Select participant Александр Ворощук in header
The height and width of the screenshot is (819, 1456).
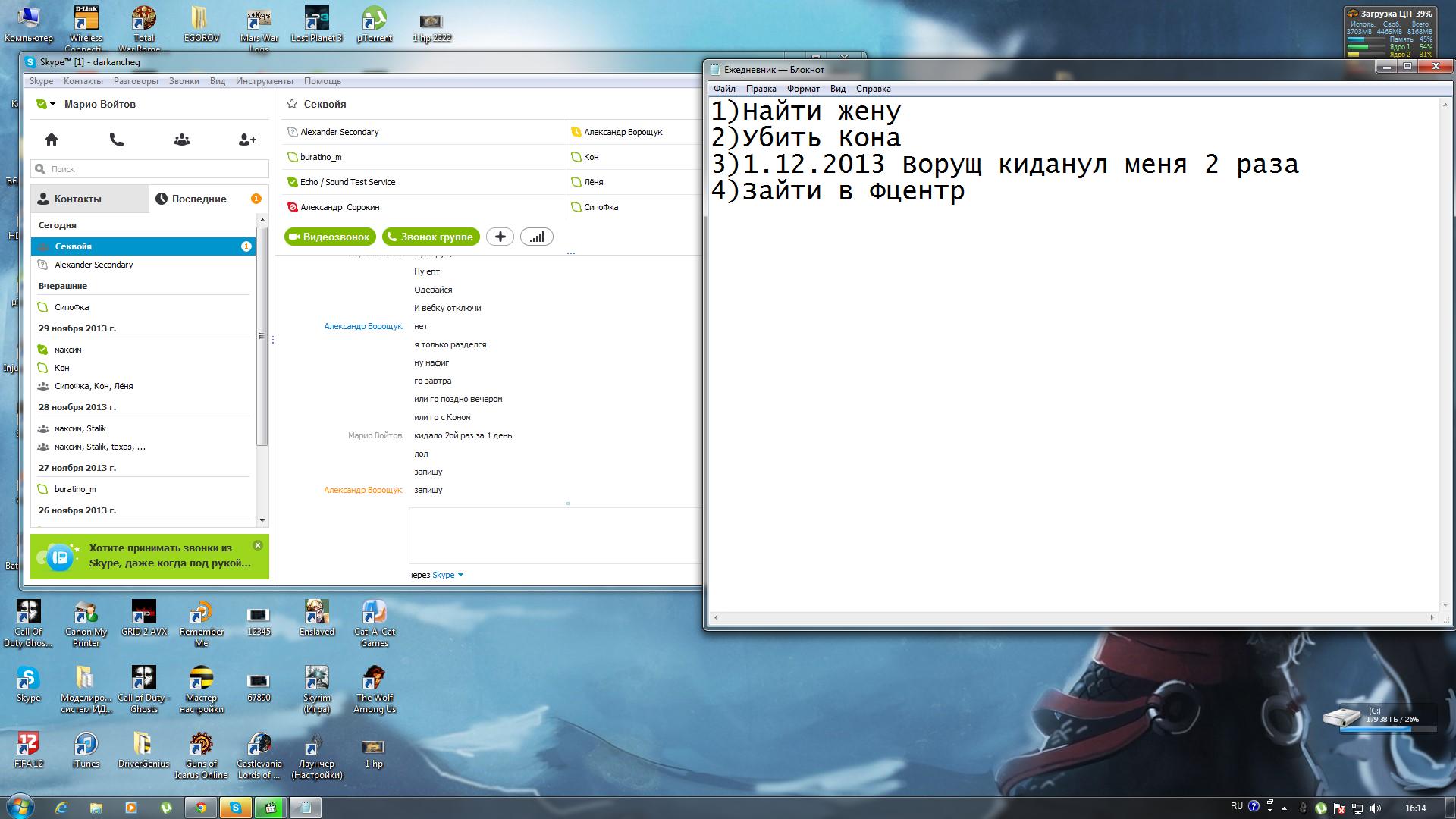[x=622, y=132]
